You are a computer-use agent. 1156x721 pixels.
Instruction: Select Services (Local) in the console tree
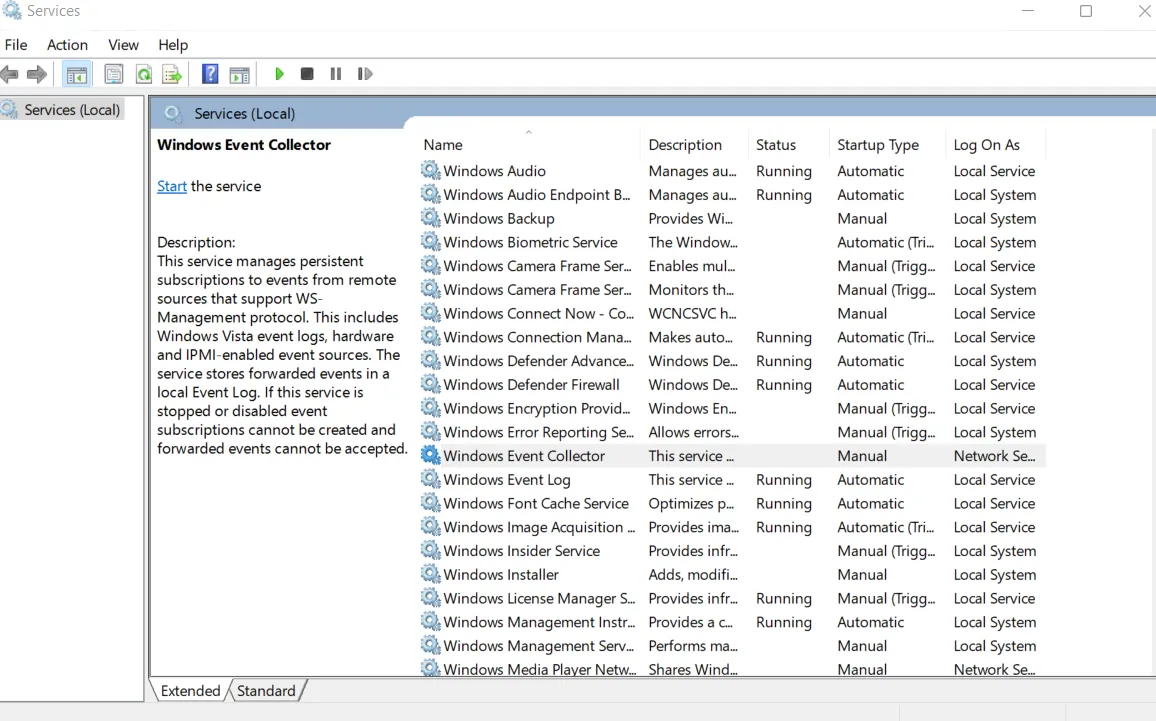click(x=72, y=110)
